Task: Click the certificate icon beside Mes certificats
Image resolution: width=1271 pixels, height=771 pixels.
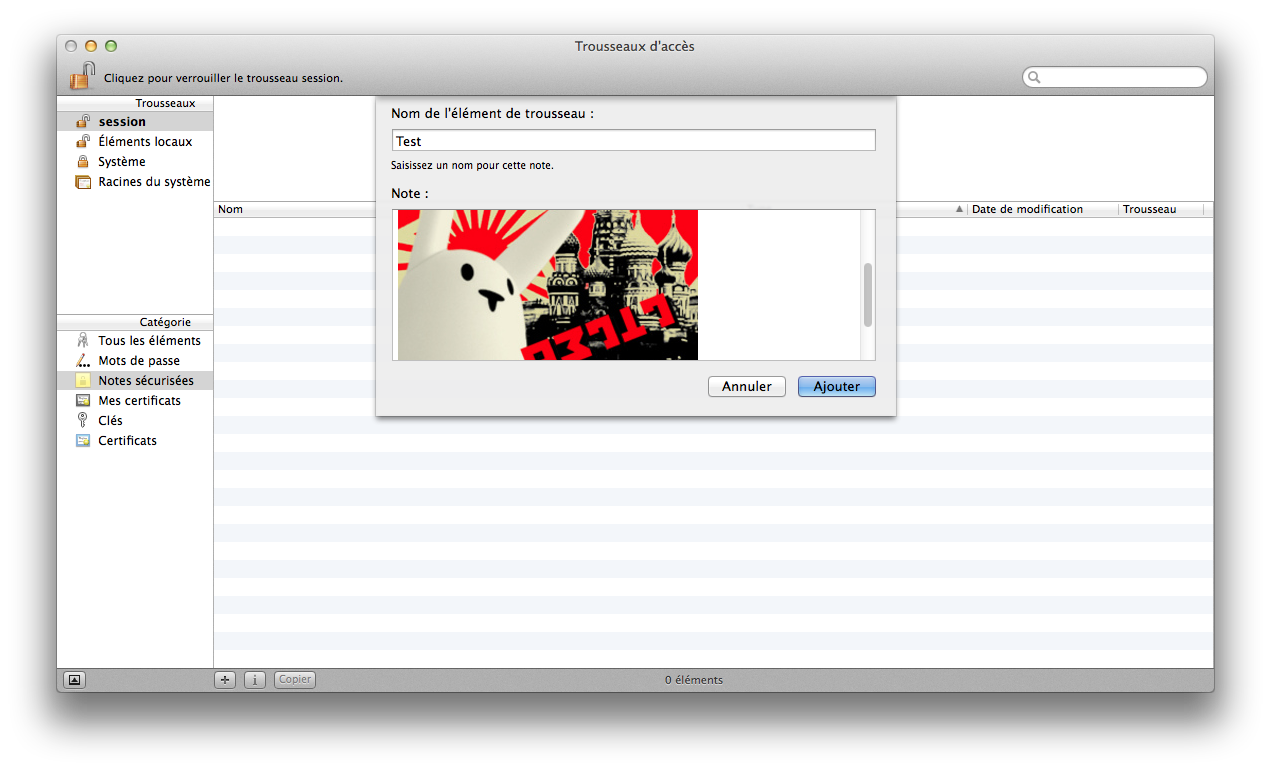Action: click(x=83, y=401)
